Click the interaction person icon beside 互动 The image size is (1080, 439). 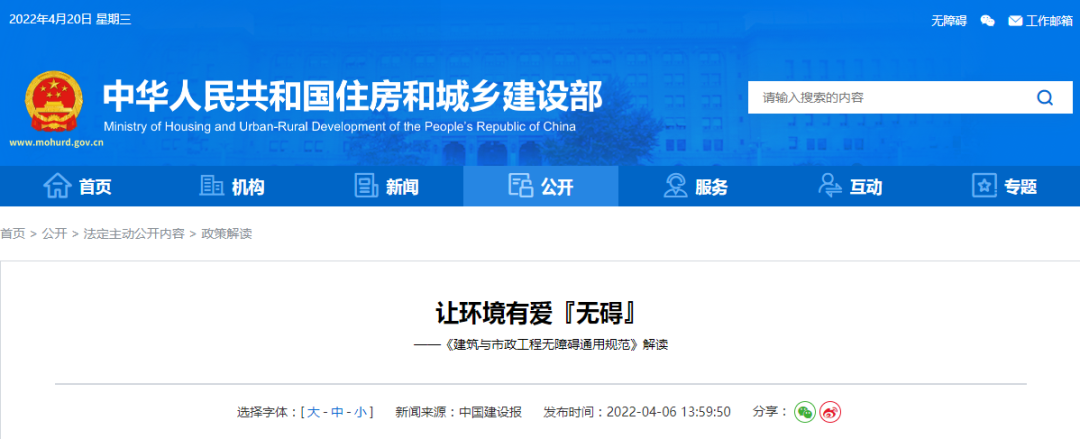tap(829, 185)
